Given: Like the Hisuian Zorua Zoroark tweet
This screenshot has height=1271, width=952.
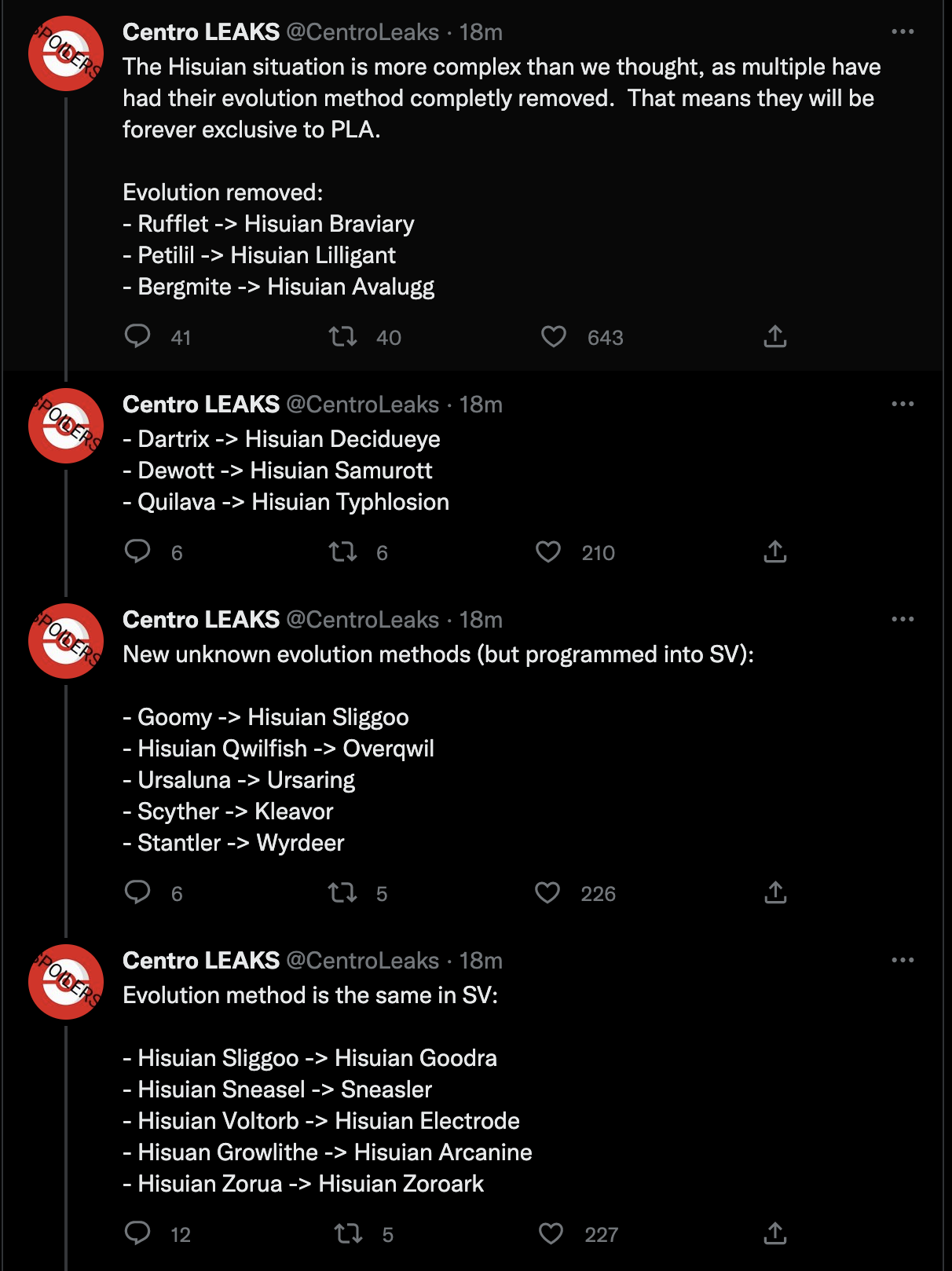Looking at the screenshot, I should point(551,1234).
